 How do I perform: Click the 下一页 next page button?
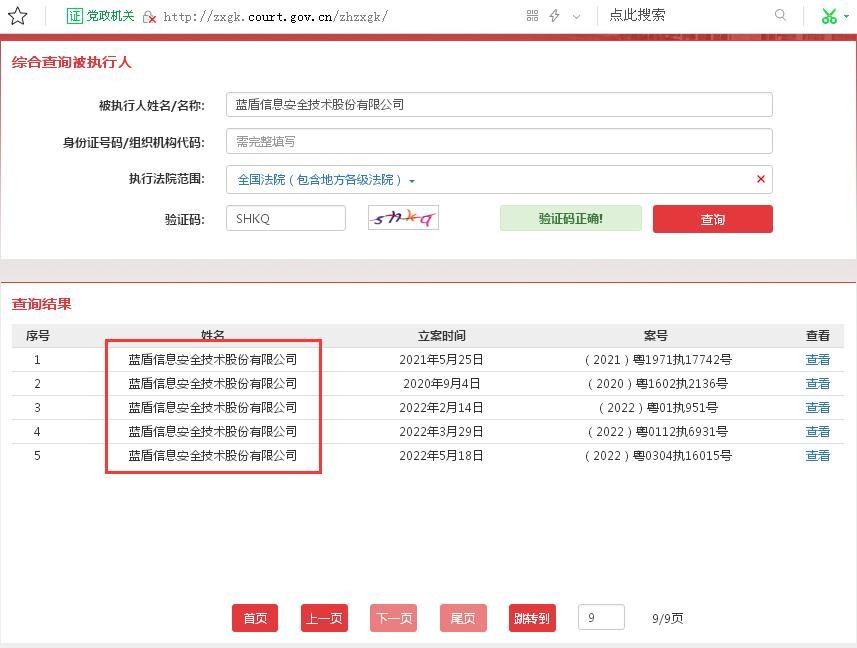[394, 618]
